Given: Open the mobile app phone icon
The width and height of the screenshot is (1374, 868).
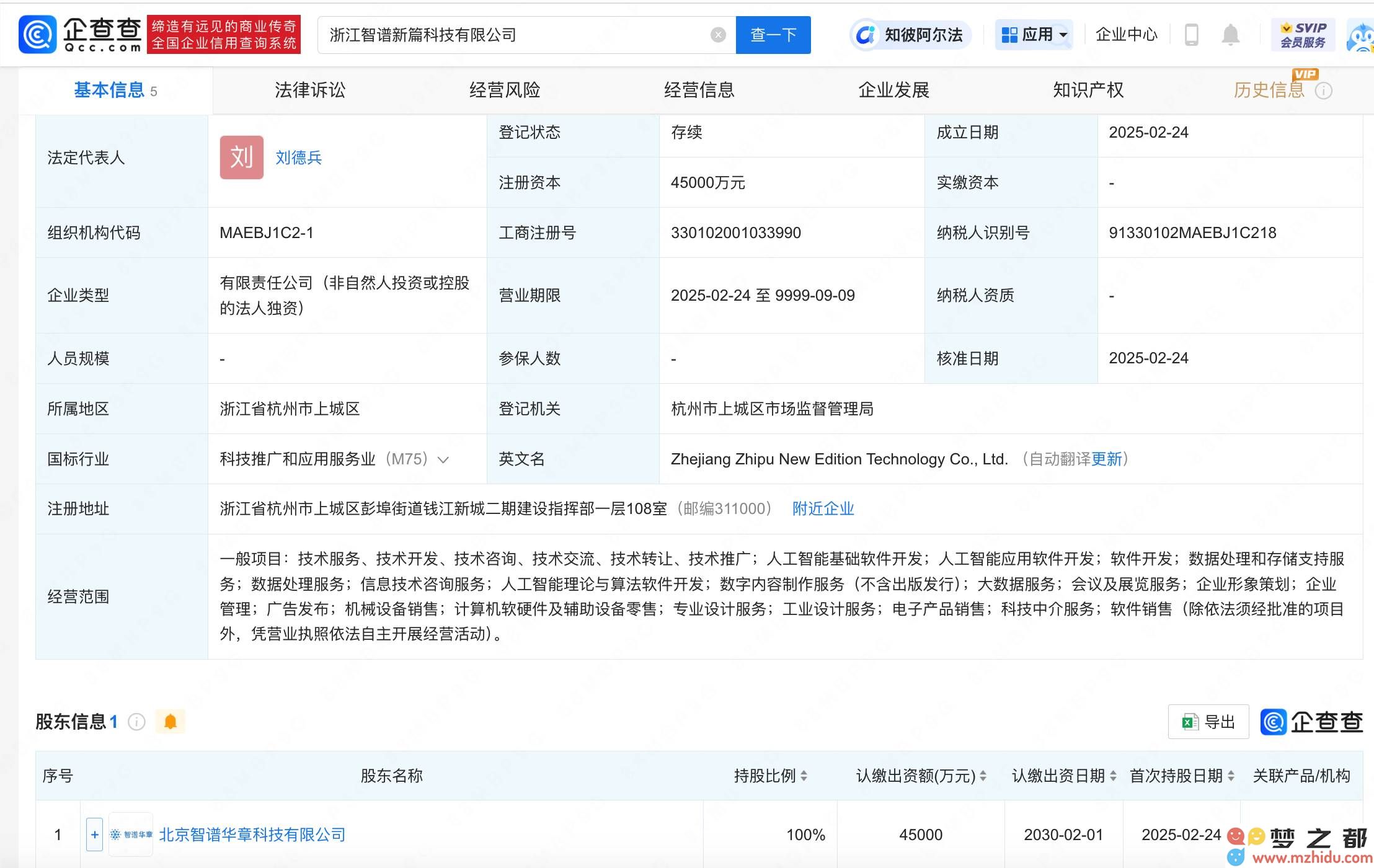Looking at the screenshot, I should pos(1191,35).
